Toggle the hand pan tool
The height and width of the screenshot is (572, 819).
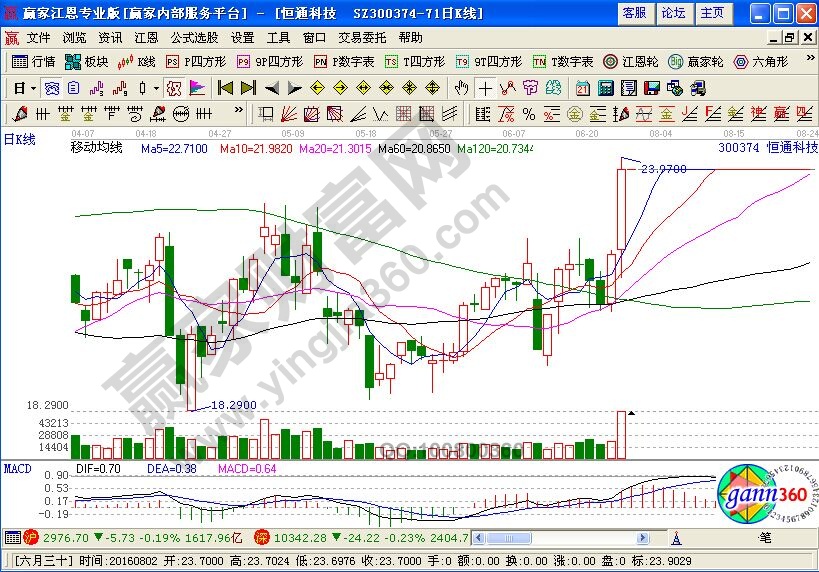point(461,87)
